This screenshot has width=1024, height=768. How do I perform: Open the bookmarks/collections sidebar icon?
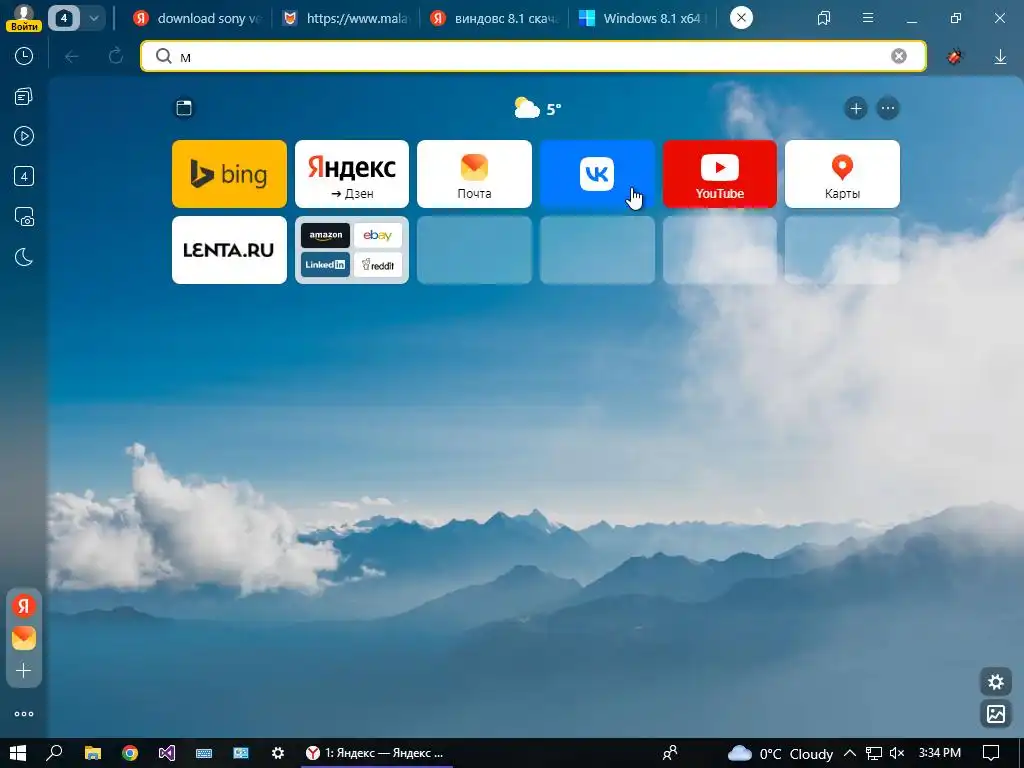24,97
